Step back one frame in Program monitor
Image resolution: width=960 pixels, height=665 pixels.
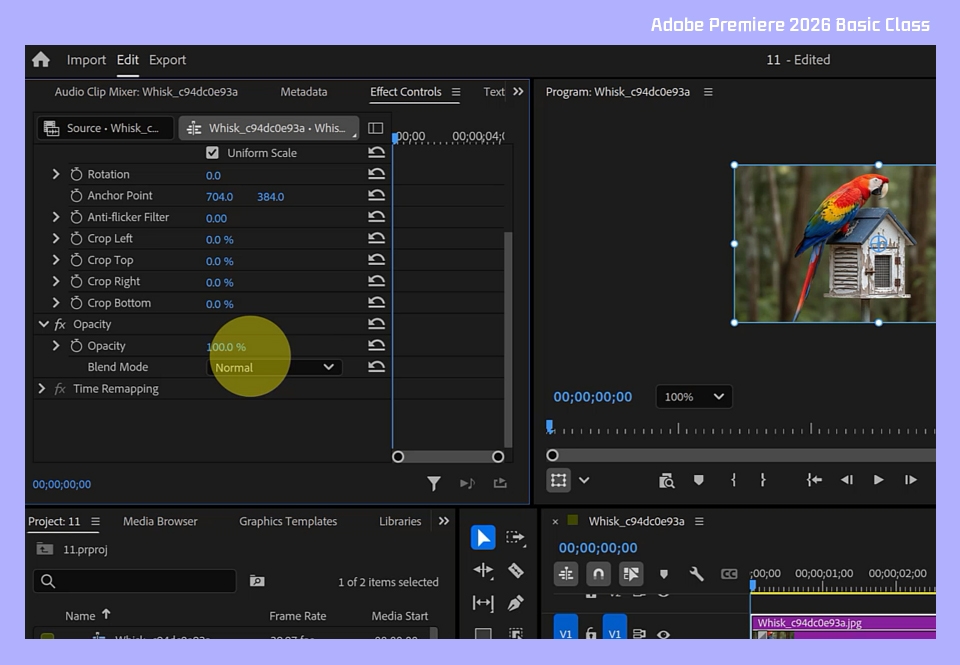pyautogui.click(x=847, y=480)
